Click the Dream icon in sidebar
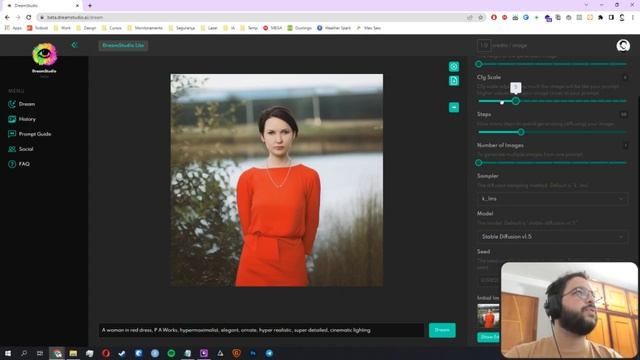This screenshot has height=360, width=640. tap(12, 104)
